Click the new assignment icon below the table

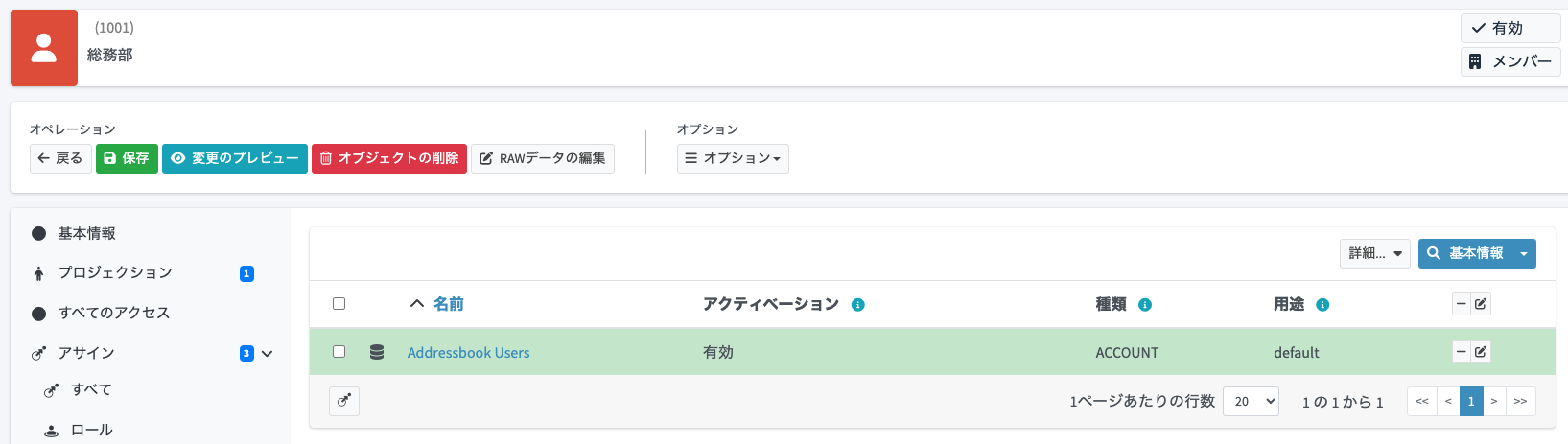coord(344,401)
